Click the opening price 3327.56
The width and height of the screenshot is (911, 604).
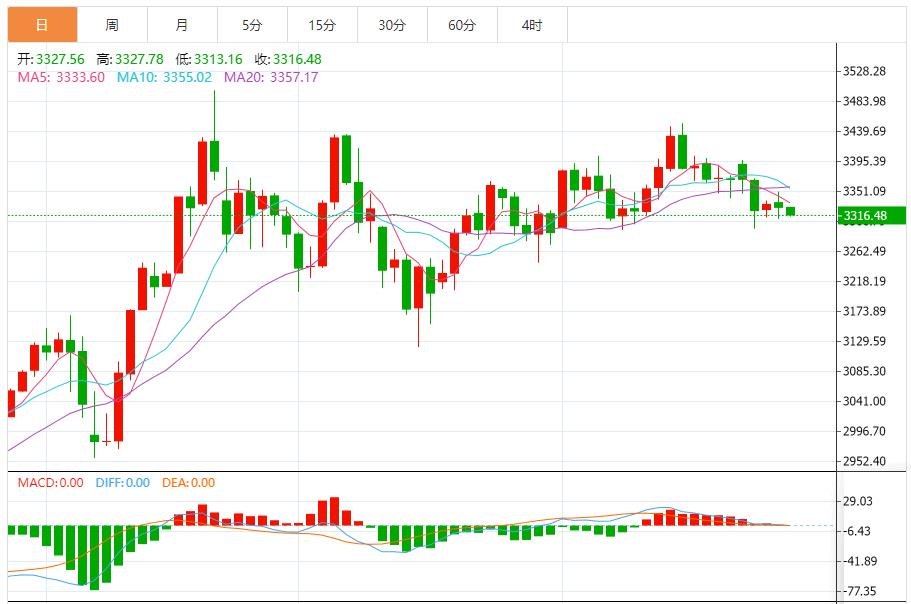(60, 59)
